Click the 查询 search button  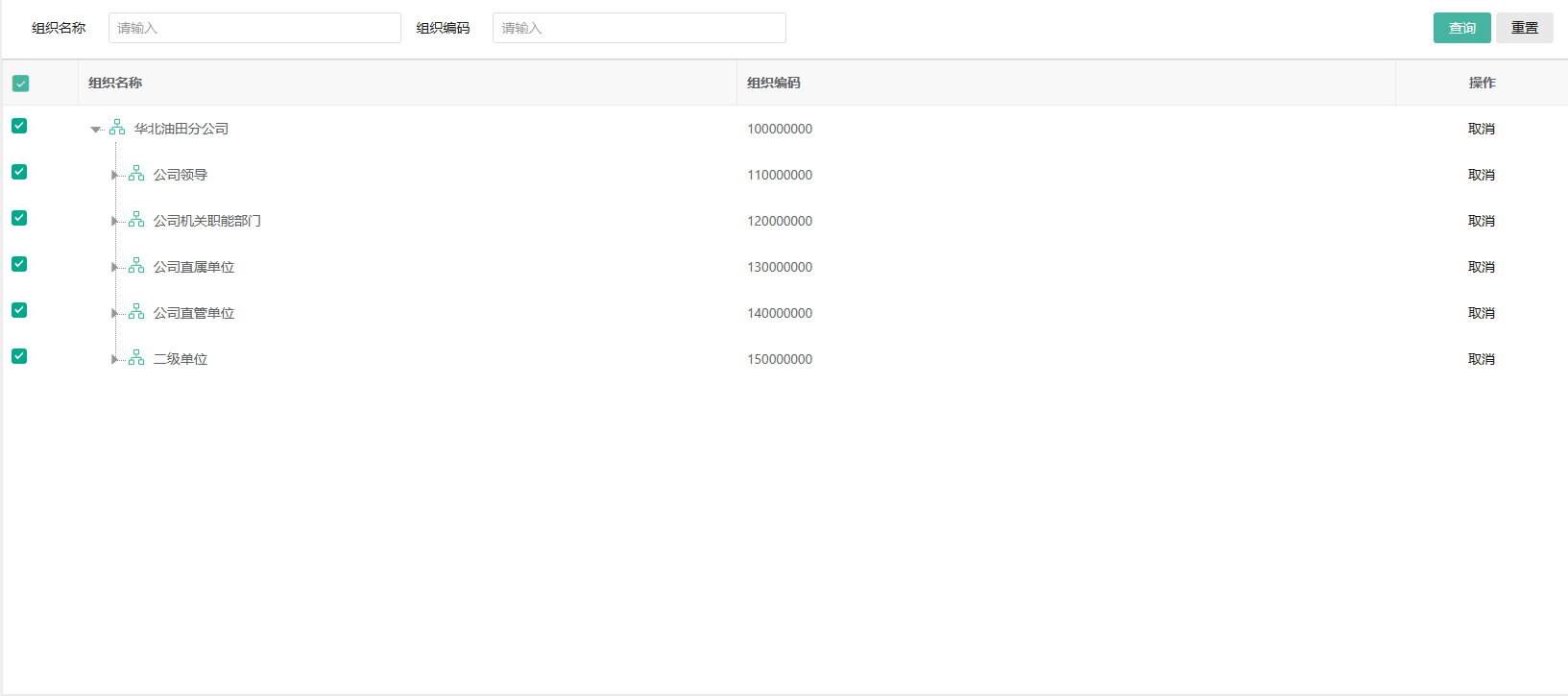[1461, 28]
